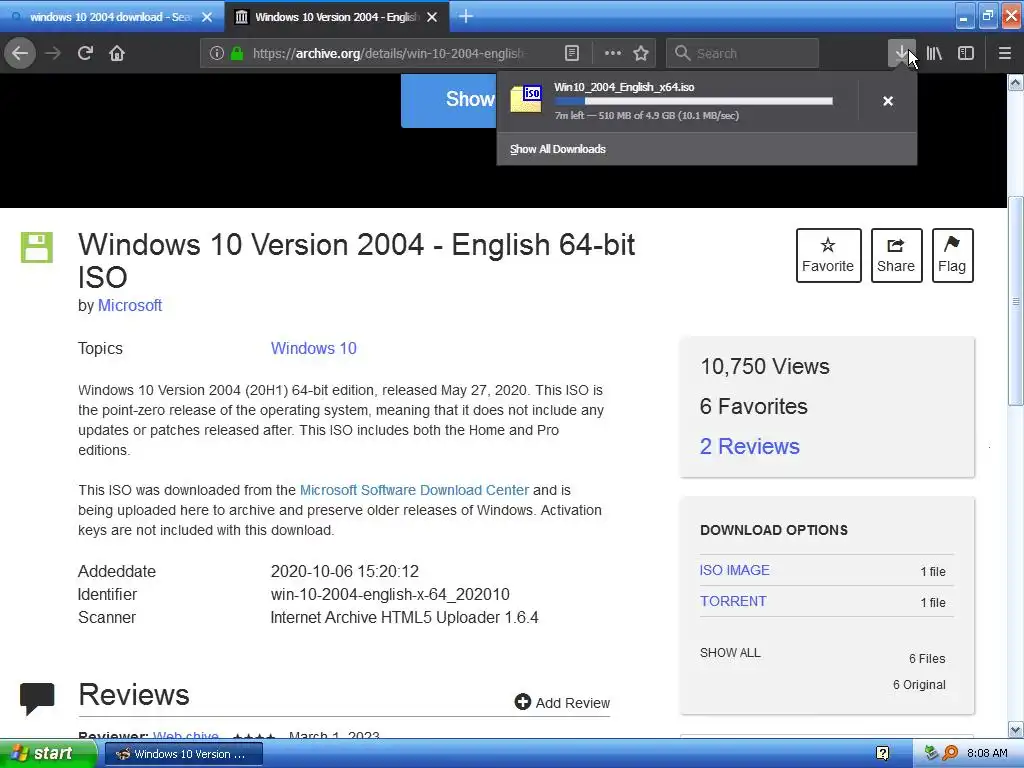Close the Windows 10 Version 2004 tab
Viewport: 1024px width, 768px height.
tap(432, 17)
